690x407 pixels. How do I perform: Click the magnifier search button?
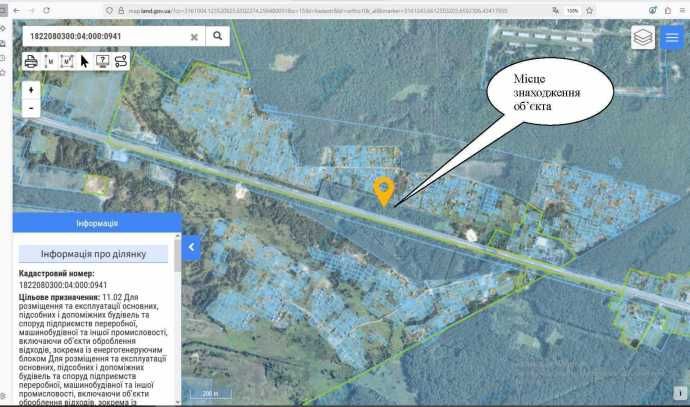pyautogui.click(x=217, y=36)
